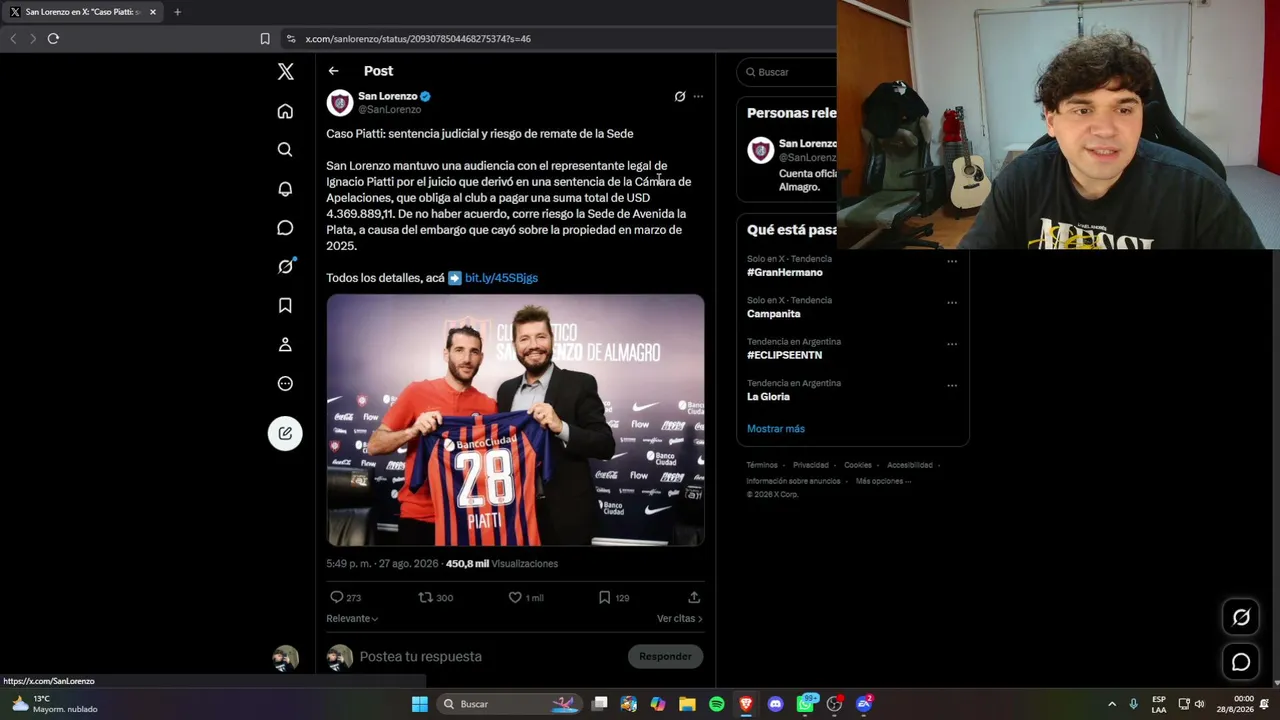Open options for the #ECLIPSEENTN trend

pos(952,344)
